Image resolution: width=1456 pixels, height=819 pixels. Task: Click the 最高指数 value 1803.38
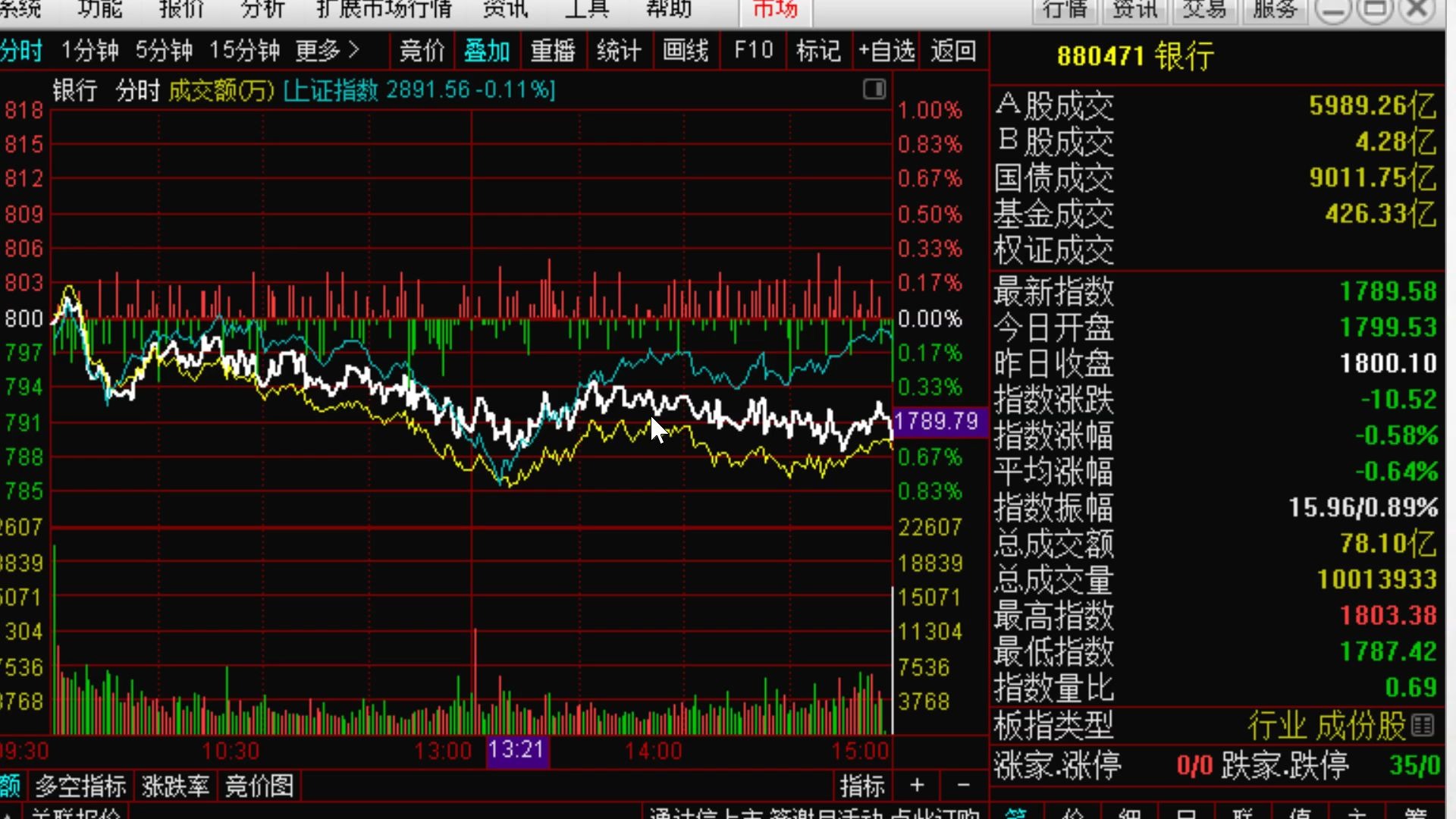pyautogui.click(x=1388, y=615)
